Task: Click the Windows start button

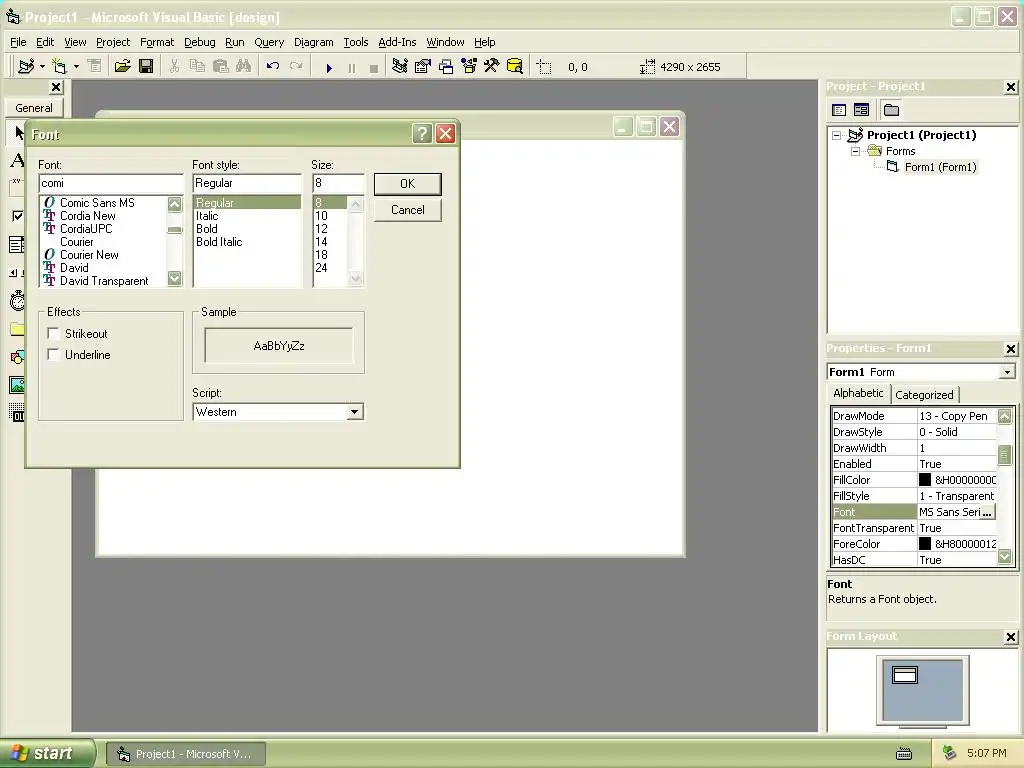Action: (x=46, y=754)
